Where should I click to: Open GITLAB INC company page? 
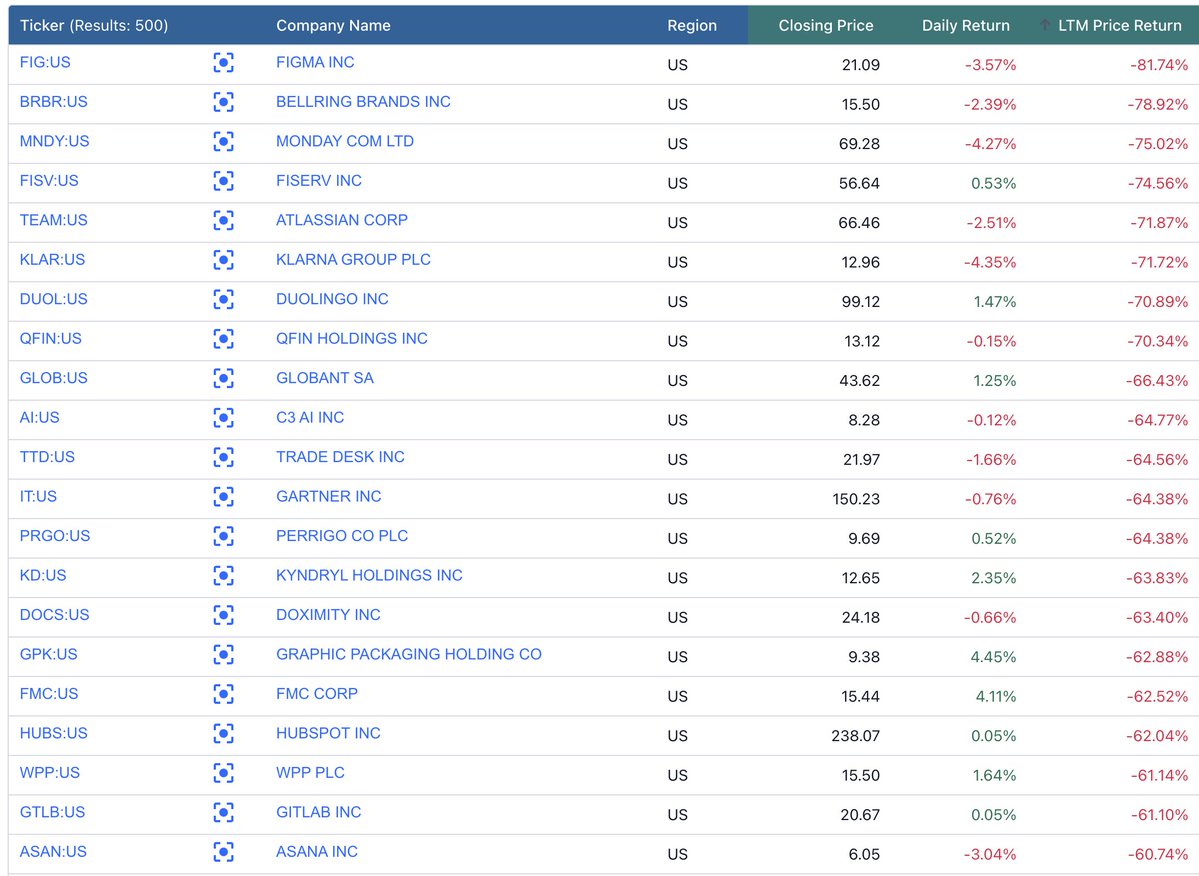tap(319, 813)
